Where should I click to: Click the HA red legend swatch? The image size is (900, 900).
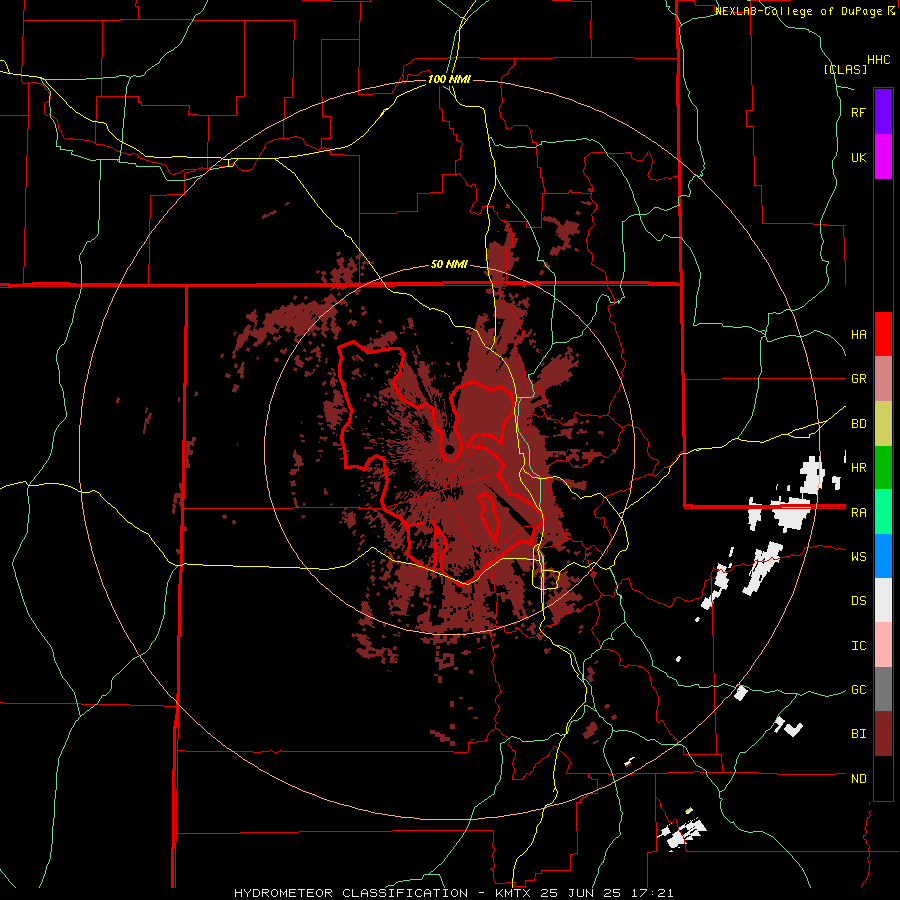(x=883, y=334)
